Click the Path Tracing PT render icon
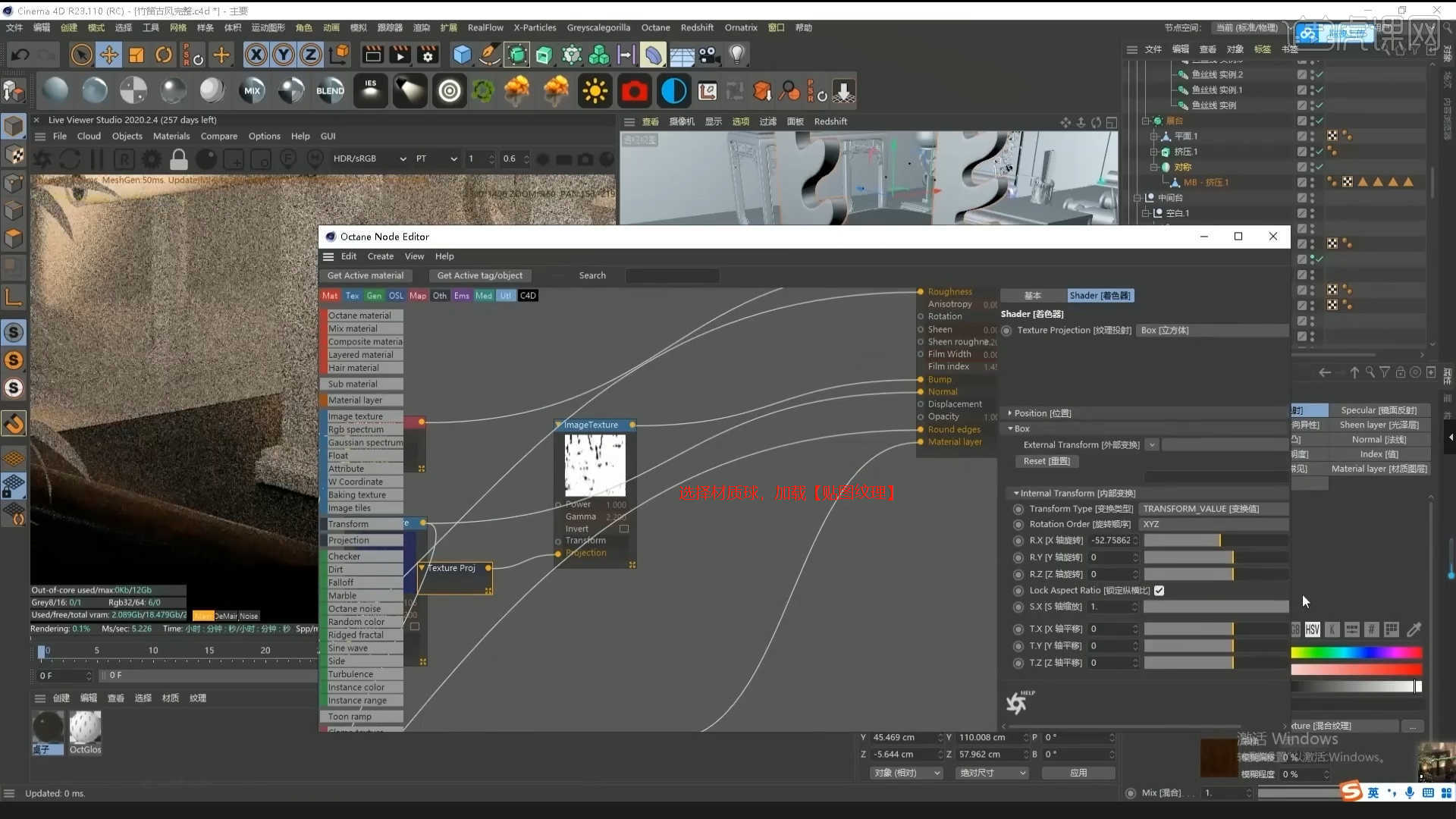This screenshot has height=819, width=1456. [421, 158]
